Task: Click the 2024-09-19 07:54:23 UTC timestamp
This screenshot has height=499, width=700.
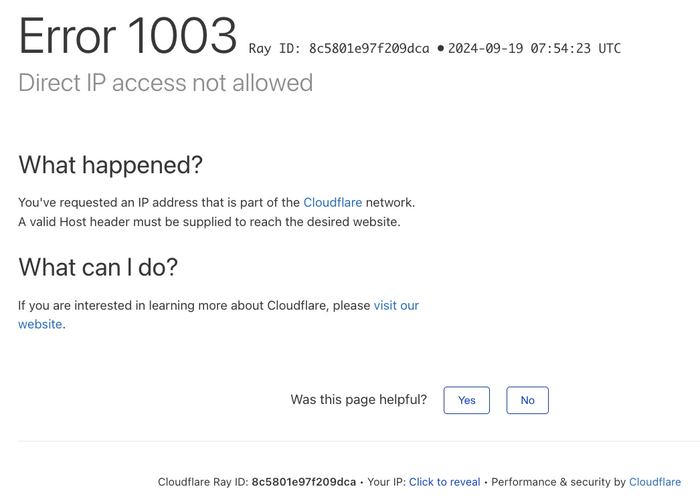Action: click(534, 48)
